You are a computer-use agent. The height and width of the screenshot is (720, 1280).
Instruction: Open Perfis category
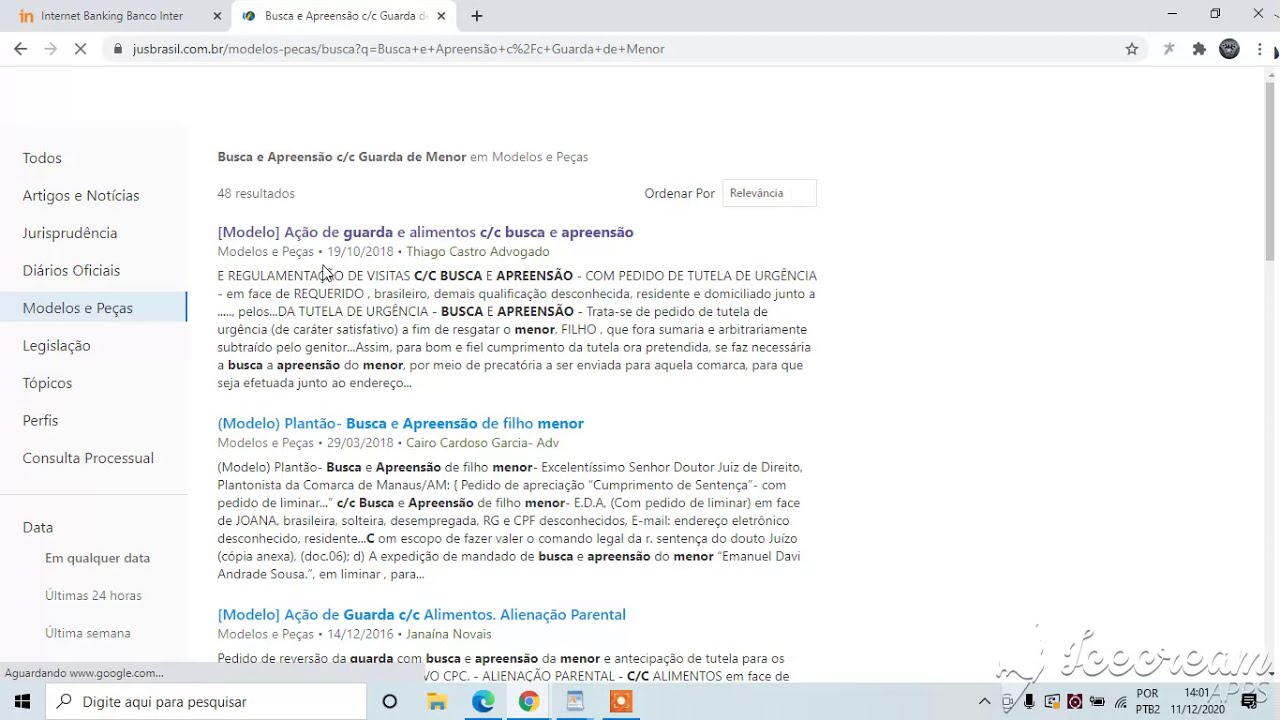[40, 420]
